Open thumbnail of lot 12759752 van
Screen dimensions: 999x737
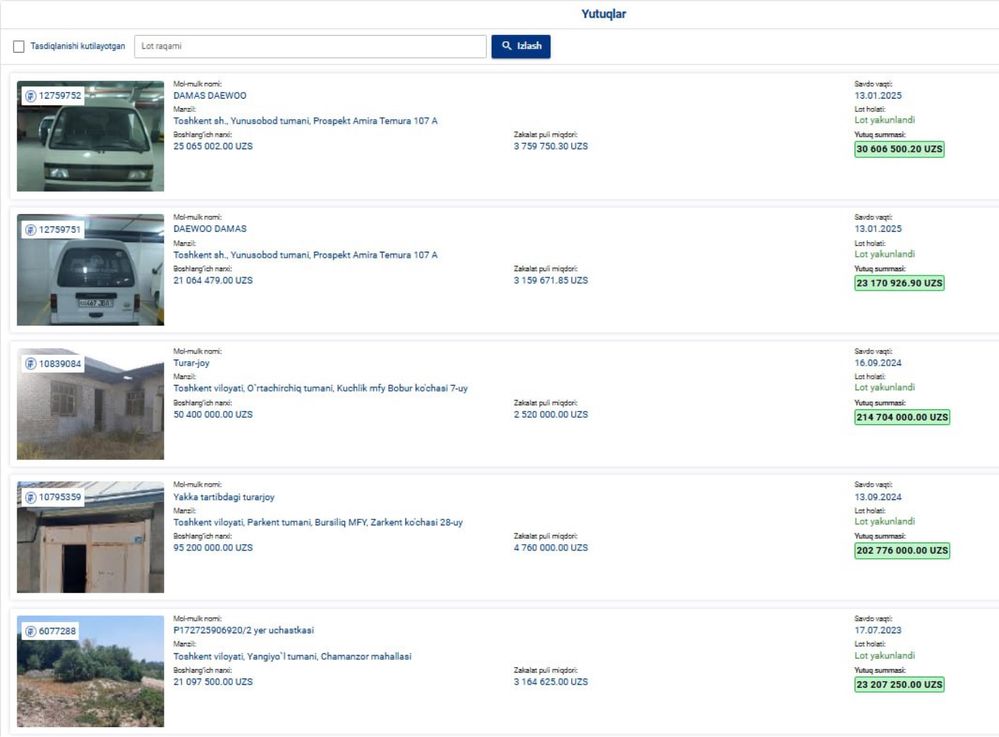tap(90, 136)
